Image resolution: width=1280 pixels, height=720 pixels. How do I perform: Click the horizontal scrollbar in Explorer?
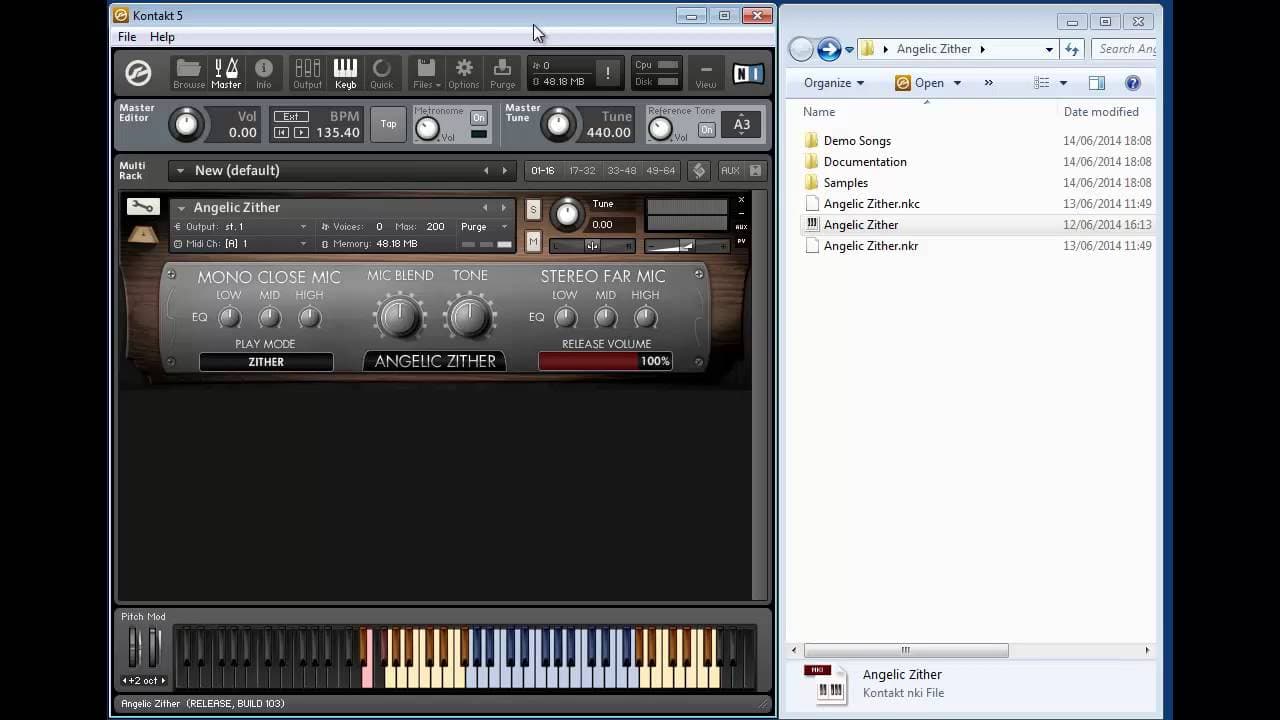coord(906,650)
